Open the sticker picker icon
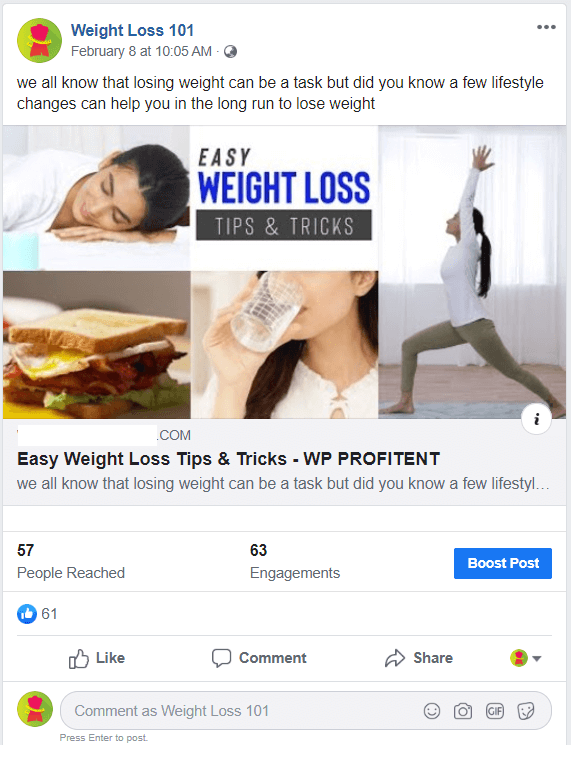 (x=526, y=711)
